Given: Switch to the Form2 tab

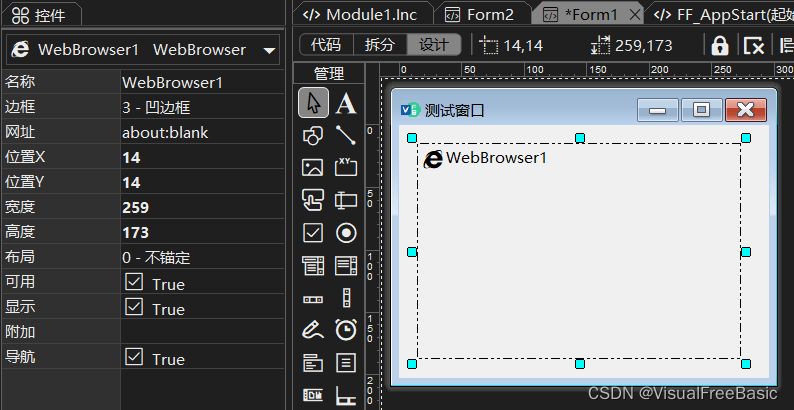Looking at the screenshot, I should click(x=481, y=15).
